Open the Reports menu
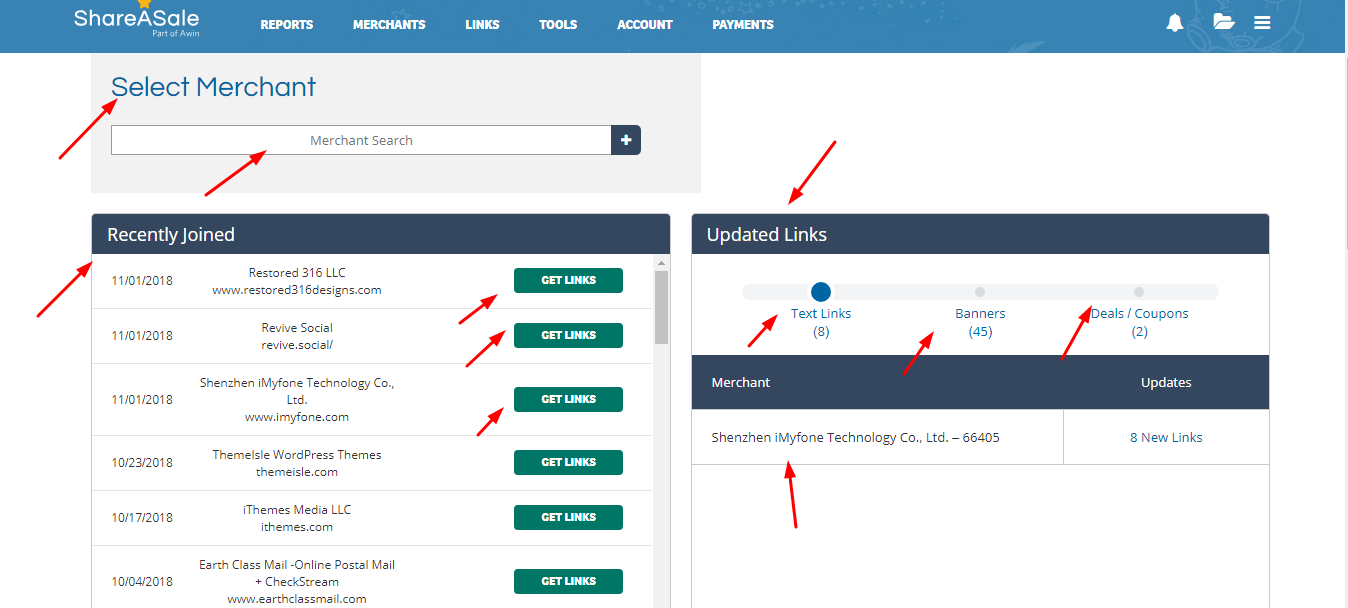This screenshot has width=1348, height=608. point(287,25)
